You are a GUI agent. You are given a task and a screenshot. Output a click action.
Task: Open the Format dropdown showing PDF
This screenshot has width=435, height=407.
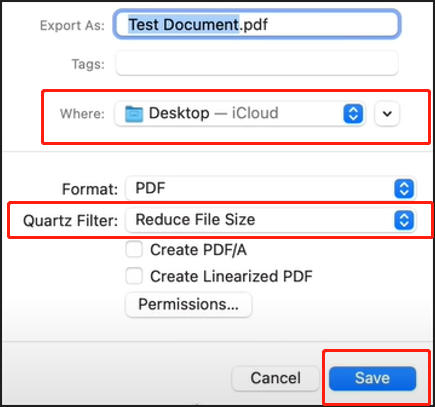270,189
